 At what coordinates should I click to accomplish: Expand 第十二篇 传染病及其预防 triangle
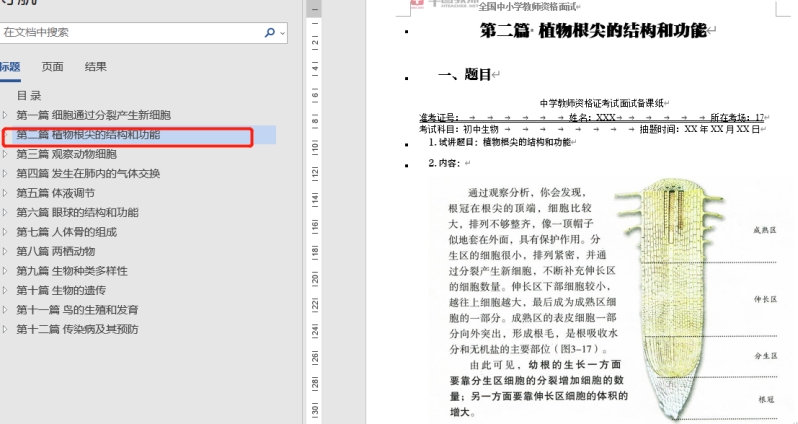(x=6, y=329)
